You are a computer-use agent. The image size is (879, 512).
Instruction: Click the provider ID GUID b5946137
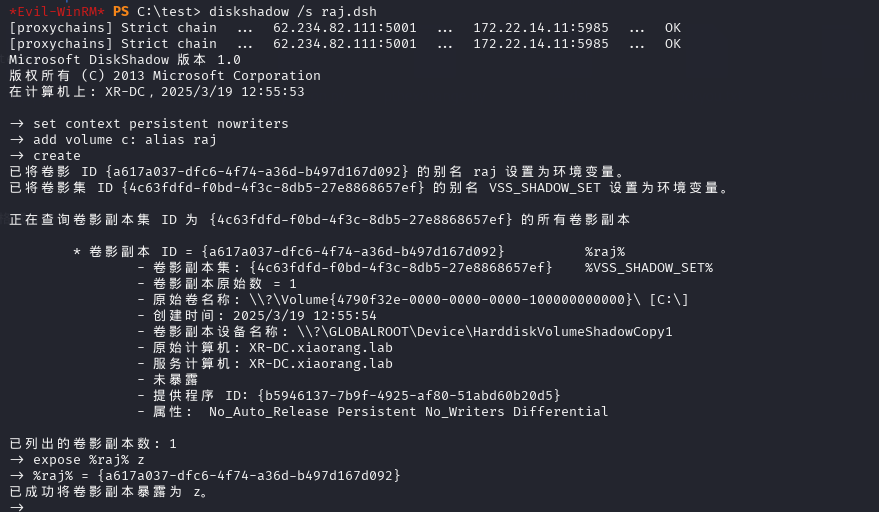coord(408,395)
